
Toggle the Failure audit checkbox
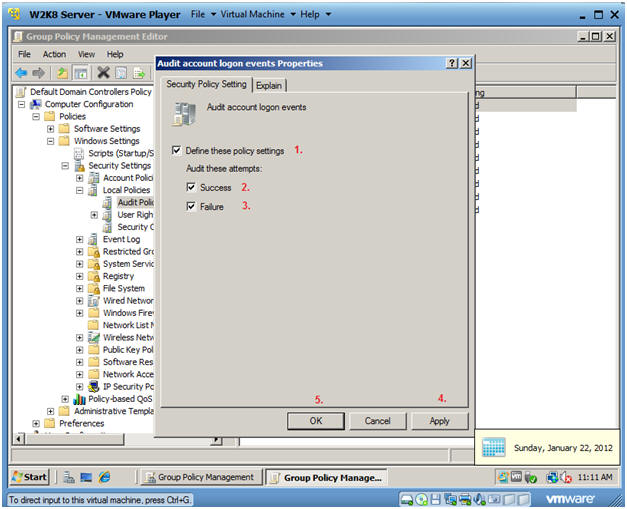tap(191, 206)
